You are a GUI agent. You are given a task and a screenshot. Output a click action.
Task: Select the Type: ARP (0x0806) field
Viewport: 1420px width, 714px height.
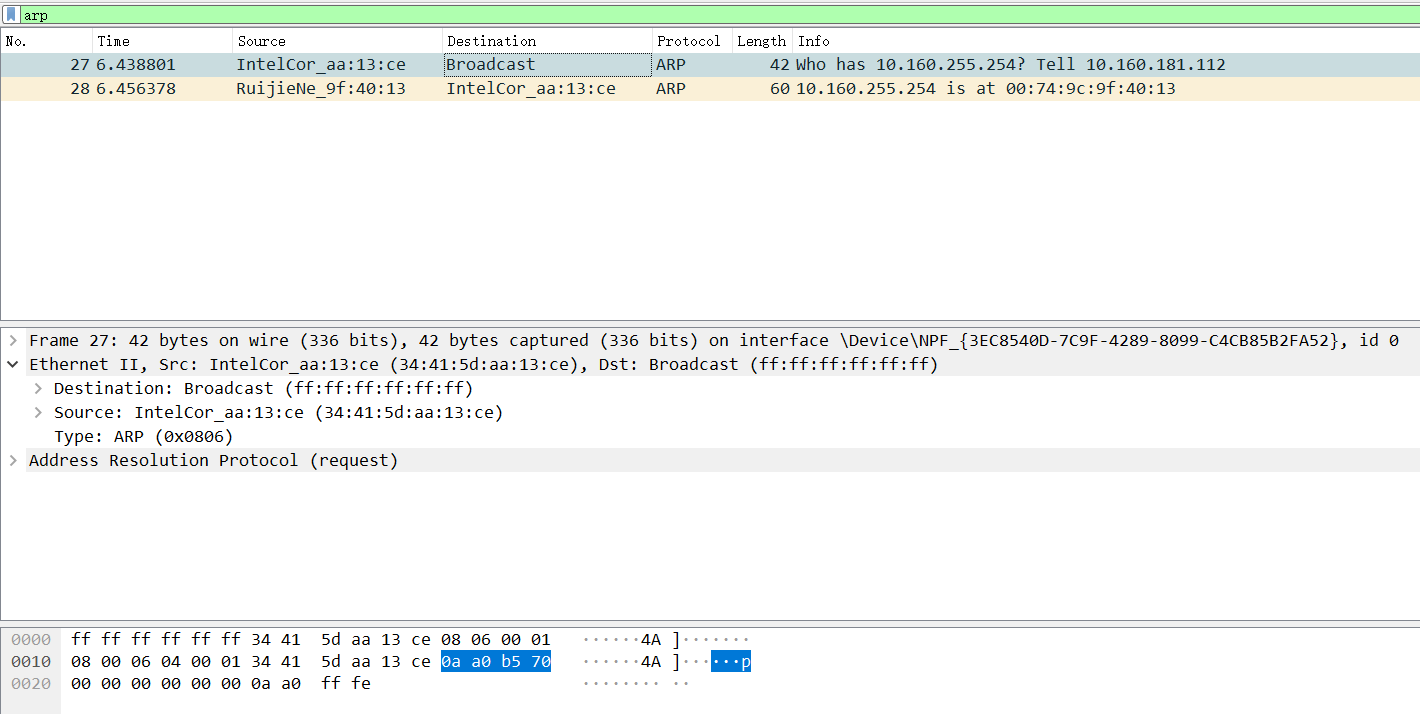143,437
